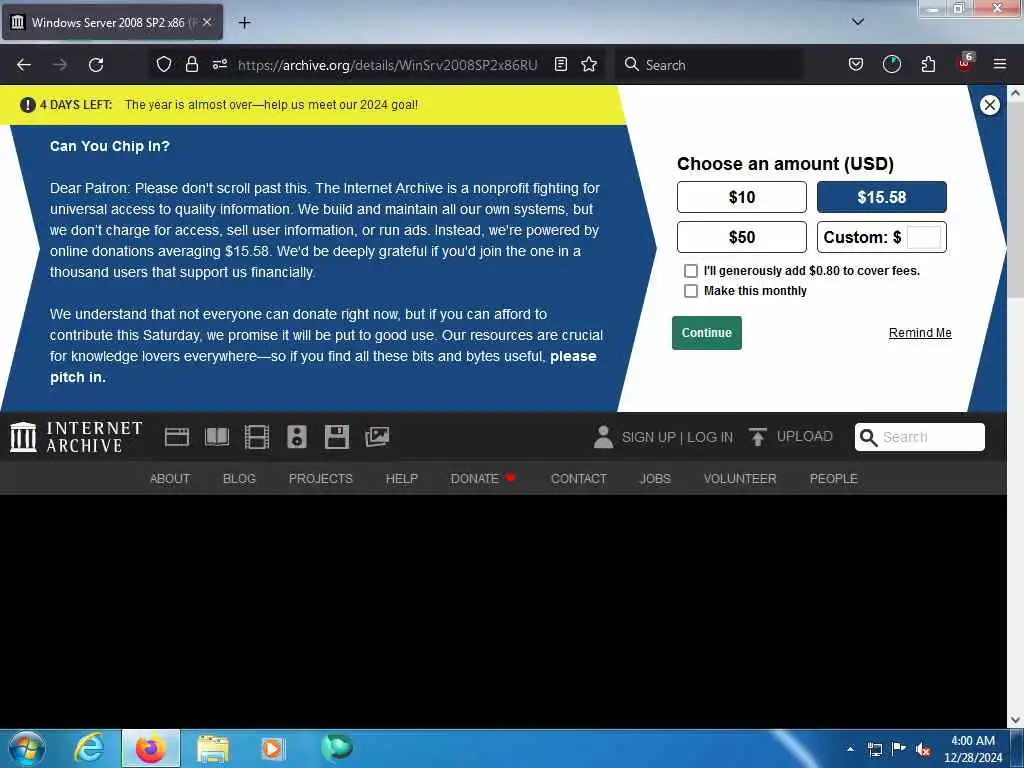The width and height of the screenshot is (1024, 768).
Task: Open the Windows Start menu
Action: click(x=27, y=748)
